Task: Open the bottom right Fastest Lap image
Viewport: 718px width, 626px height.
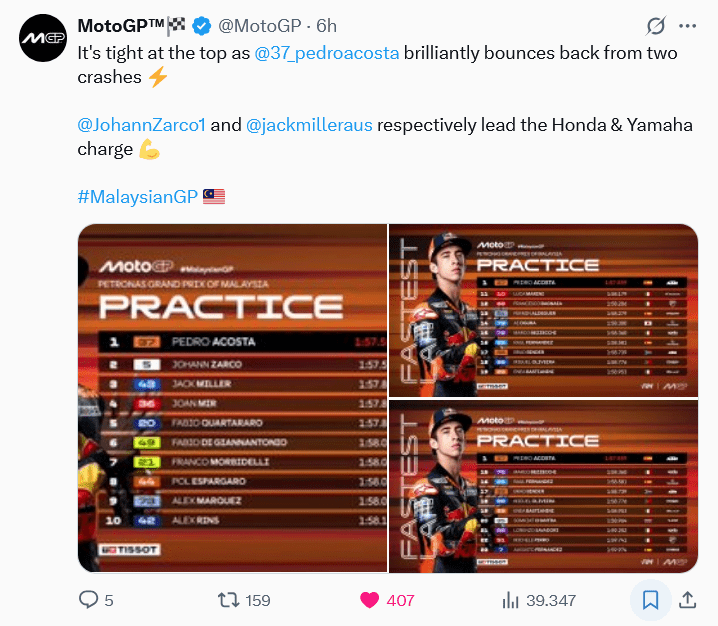Action: 544,486
